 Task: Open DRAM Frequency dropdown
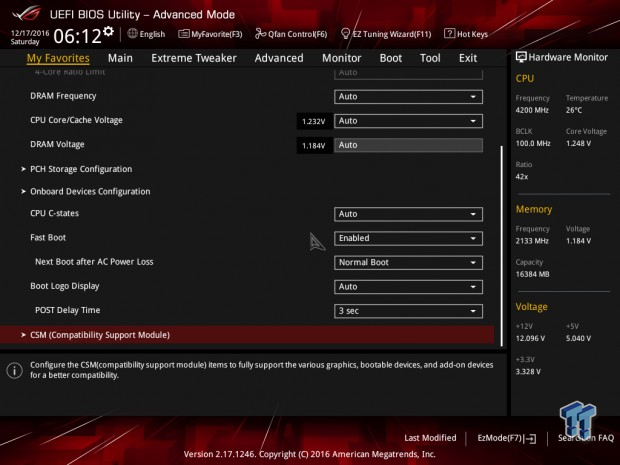click(x=408, y=96)
